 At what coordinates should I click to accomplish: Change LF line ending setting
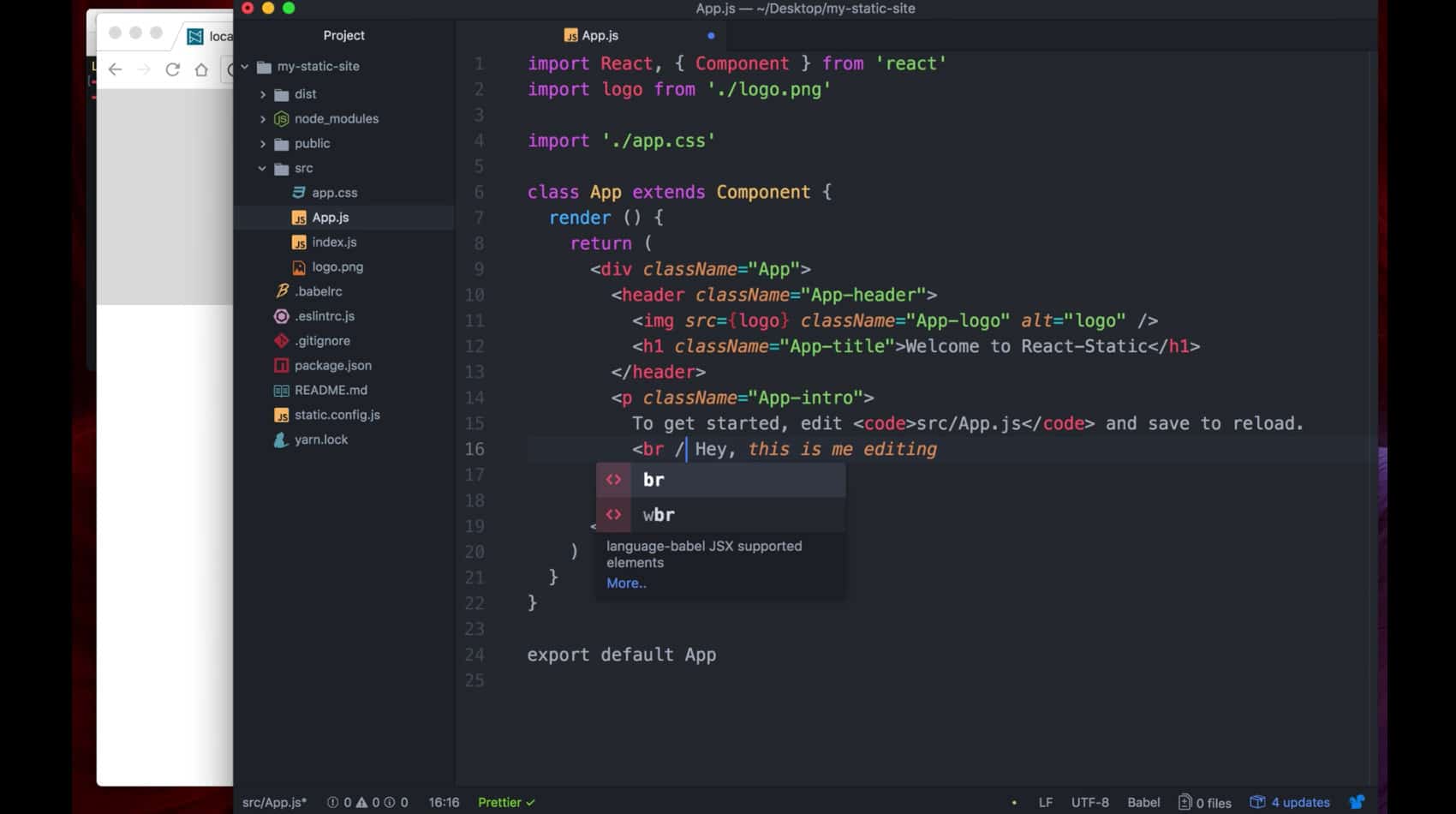[1045, 802]
